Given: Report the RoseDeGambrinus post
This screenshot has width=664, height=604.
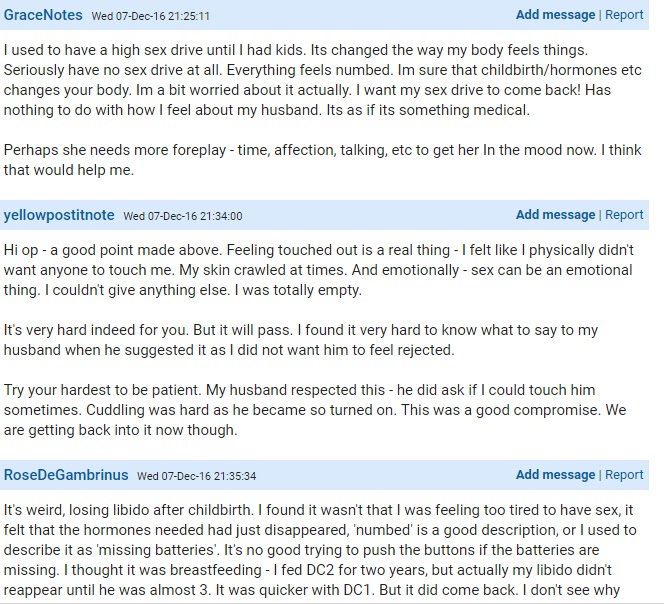Looking at the screenshot, I should click(624, 475).
